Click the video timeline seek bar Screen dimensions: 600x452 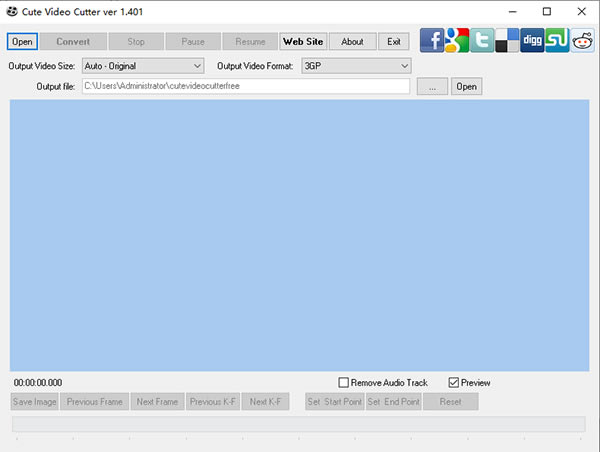[299, 424]
